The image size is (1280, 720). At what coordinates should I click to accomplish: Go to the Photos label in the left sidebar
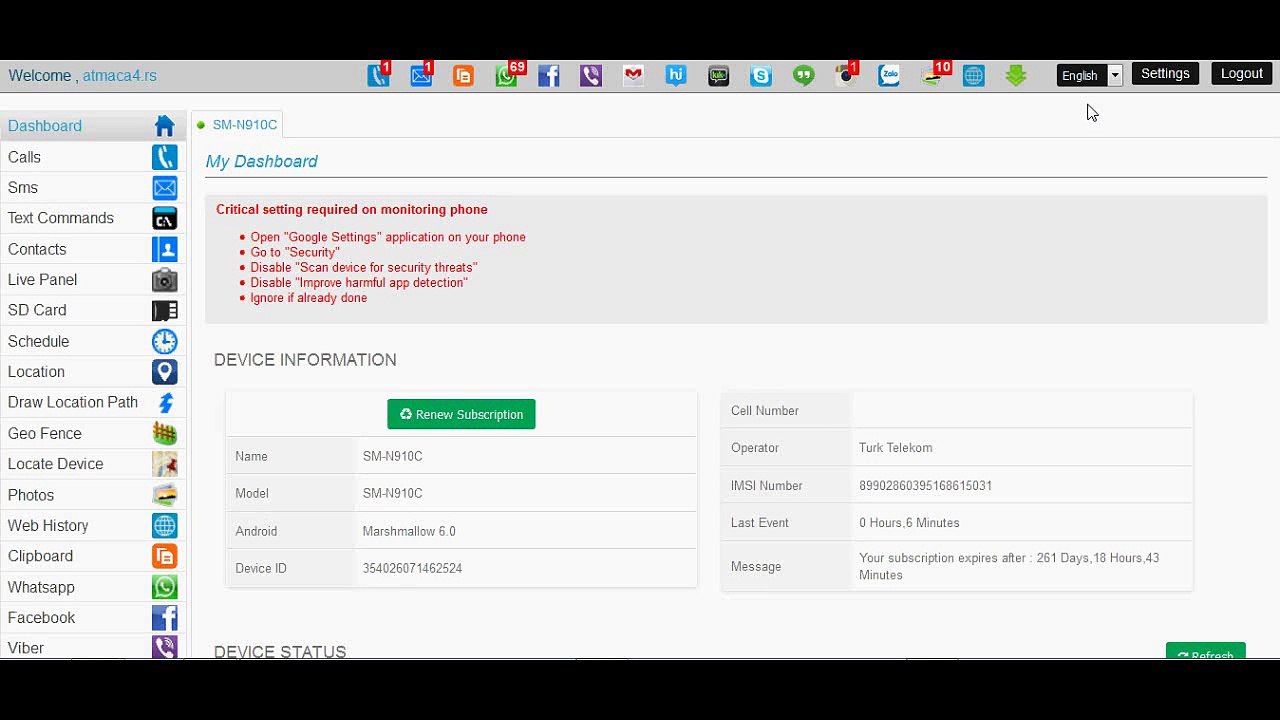(31, 495)
